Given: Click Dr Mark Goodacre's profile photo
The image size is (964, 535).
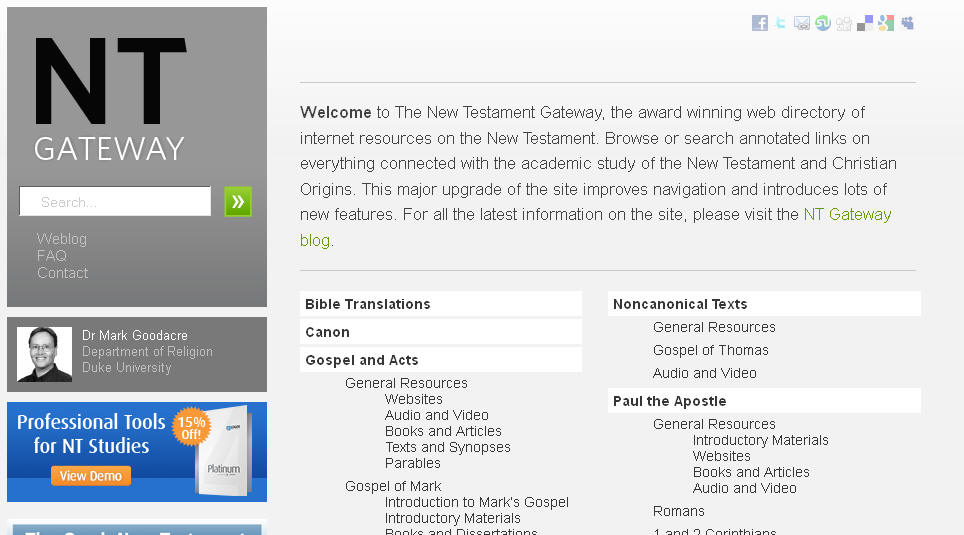Looking at the screenshot, I should tap(45, 354).
